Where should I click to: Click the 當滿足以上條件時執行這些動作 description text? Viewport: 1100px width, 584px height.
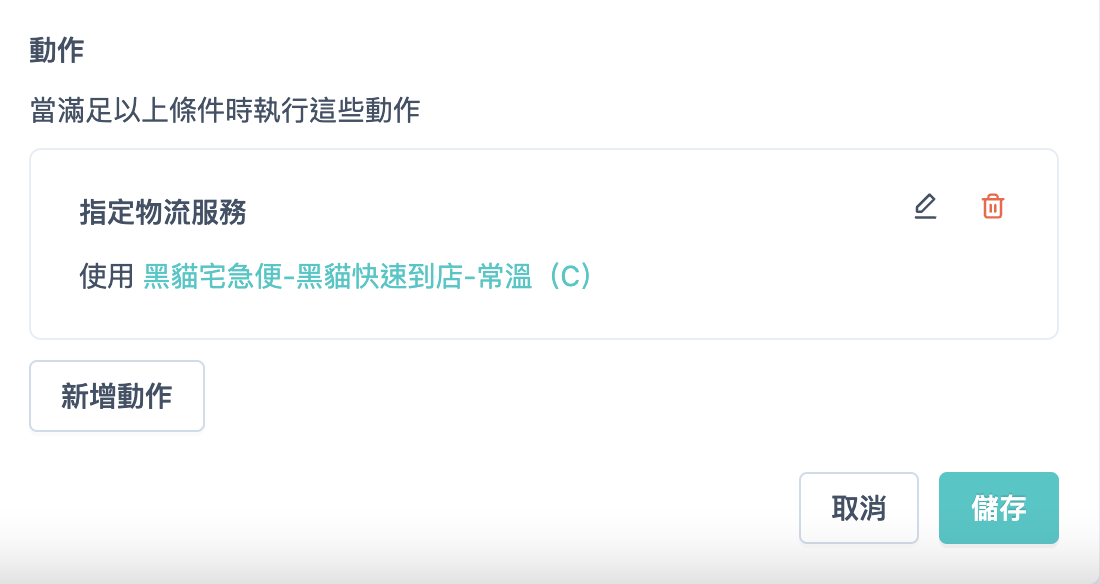click(x=225, y=111)
